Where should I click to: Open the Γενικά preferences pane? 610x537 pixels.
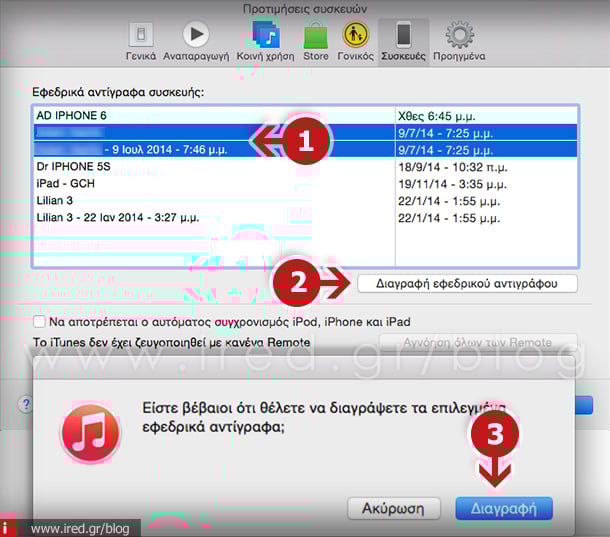[141, 42]
